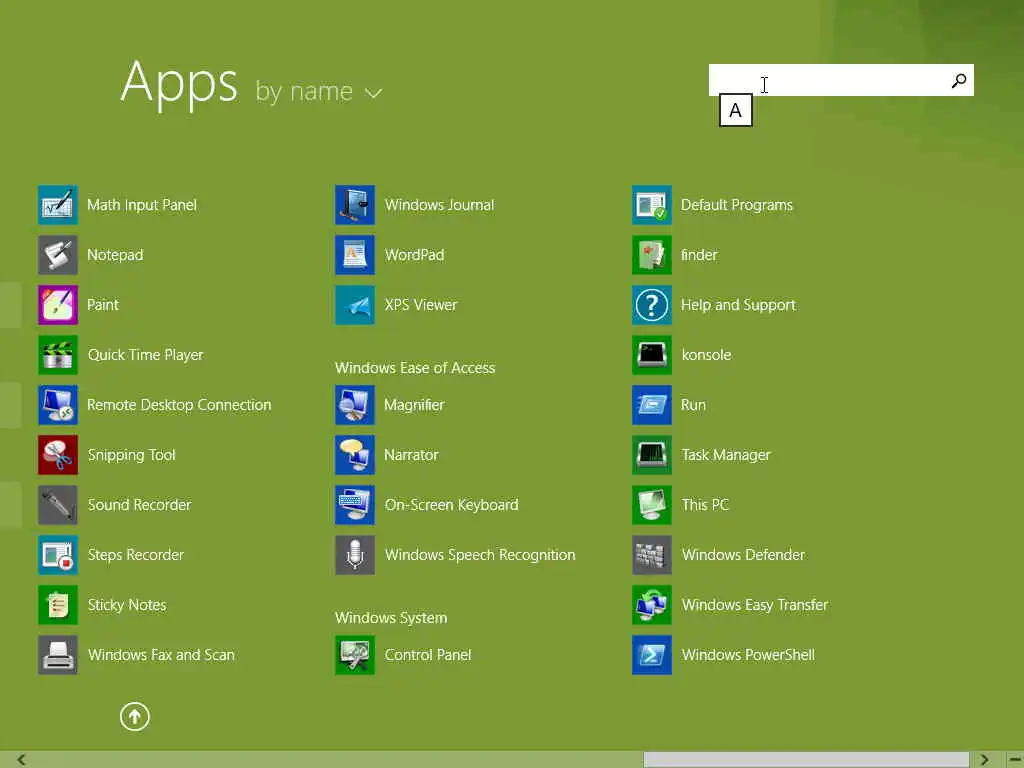The image size is (1024, 768).
Task: Launch Steps Recorder icon
Action: [x=57, y=555]
